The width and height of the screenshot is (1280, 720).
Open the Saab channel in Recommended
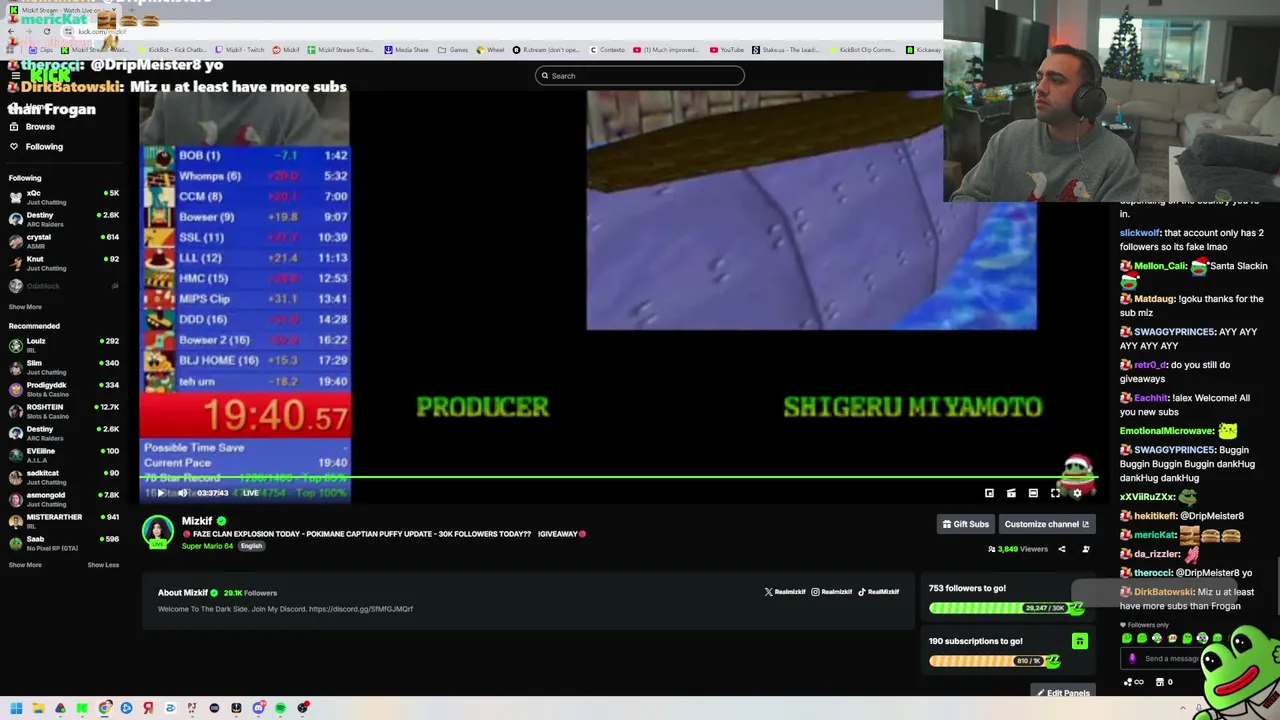(62, 543)
